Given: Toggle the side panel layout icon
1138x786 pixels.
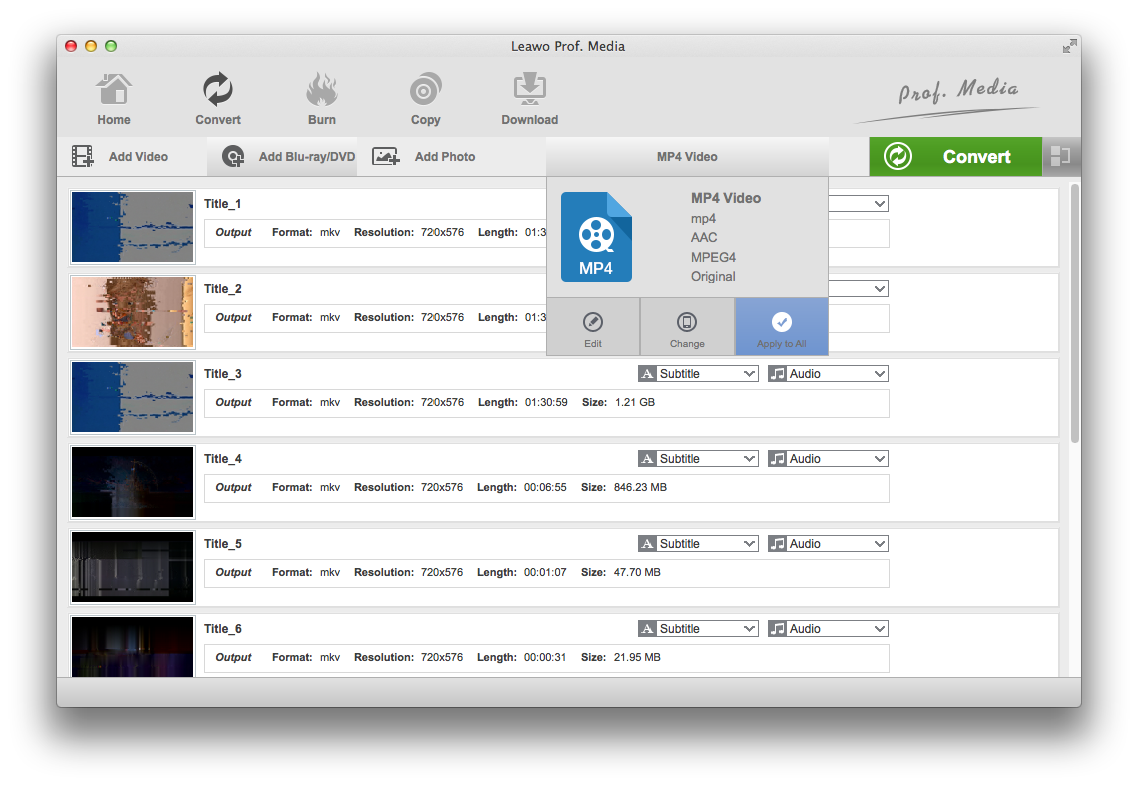Looking at the screenshot, I should [x=1061, y=156].
